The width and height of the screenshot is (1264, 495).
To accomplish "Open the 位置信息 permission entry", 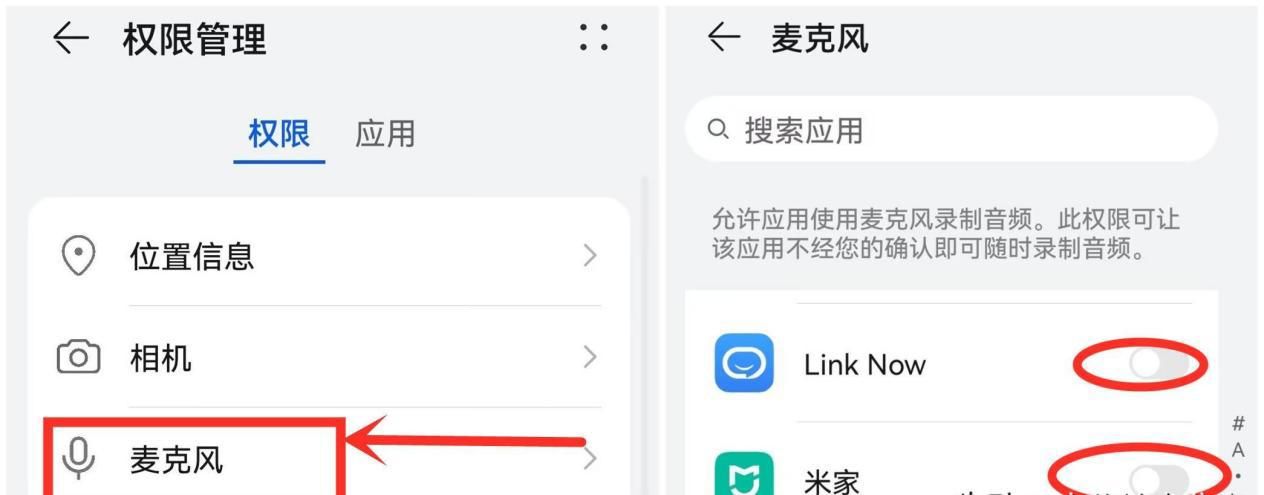I will click(329, 256).
